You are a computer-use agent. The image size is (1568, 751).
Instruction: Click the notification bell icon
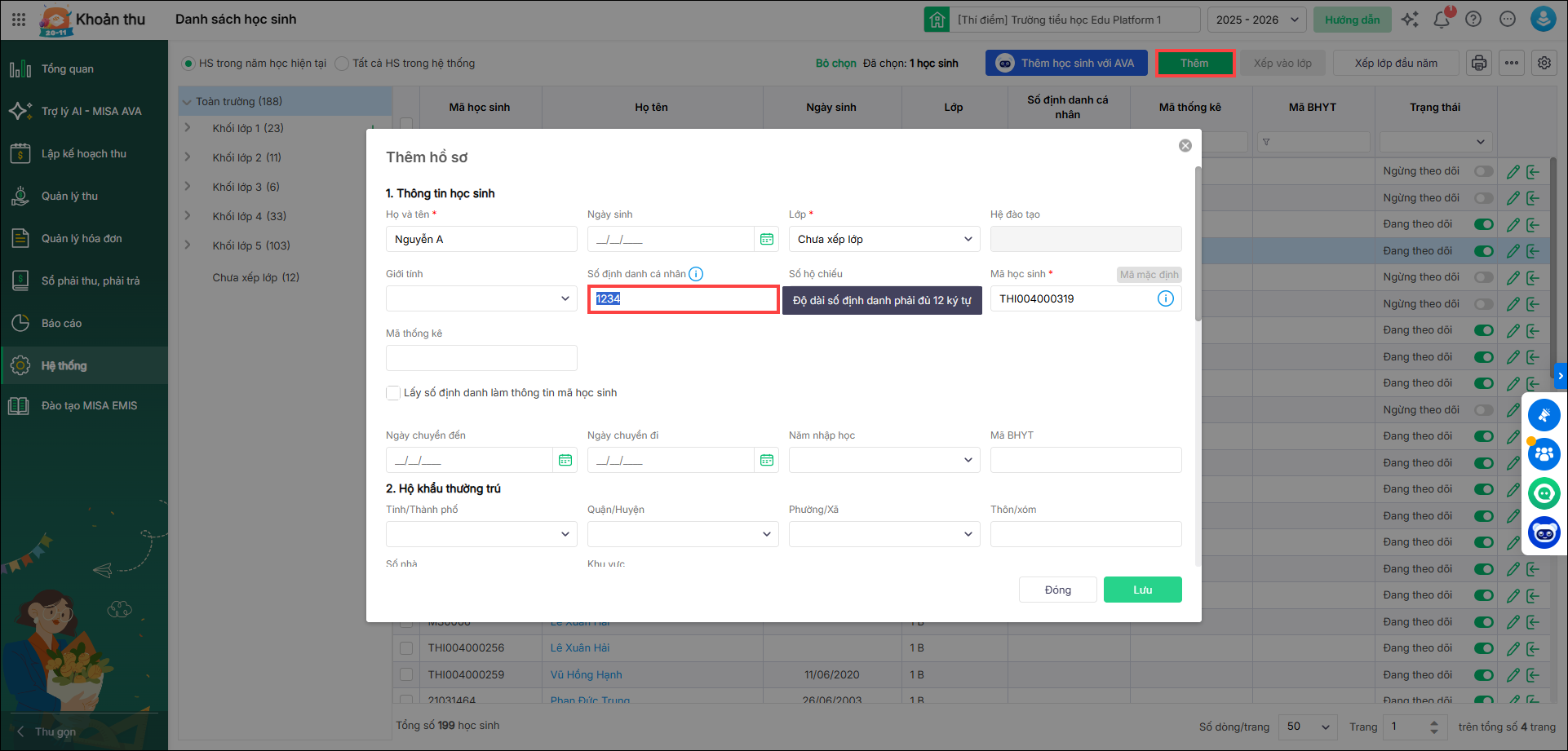click(x=1442, y=20)
